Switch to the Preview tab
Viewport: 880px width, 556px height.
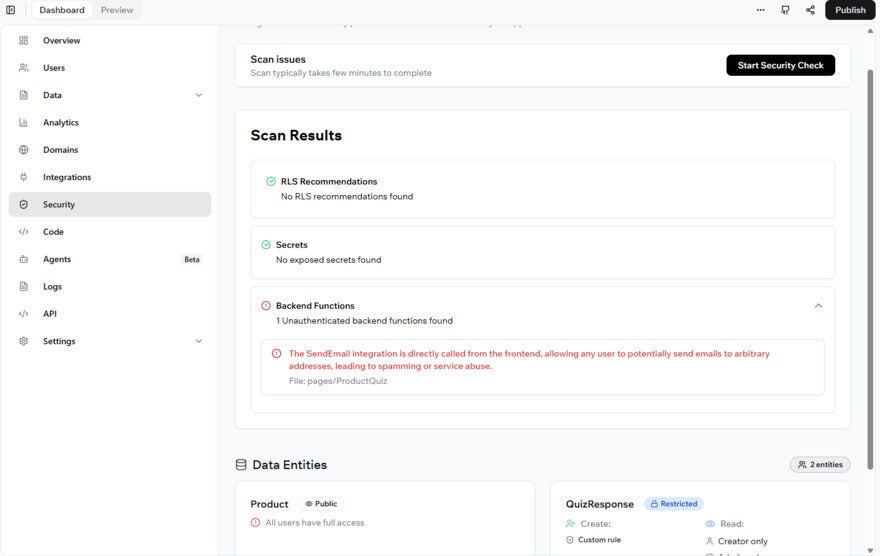(x=117, y=10)
